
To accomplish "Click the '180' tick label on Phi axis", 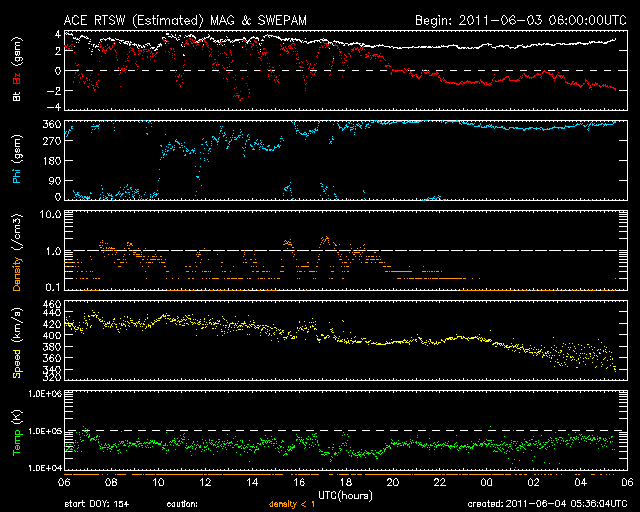I will [x=52, y=161].
